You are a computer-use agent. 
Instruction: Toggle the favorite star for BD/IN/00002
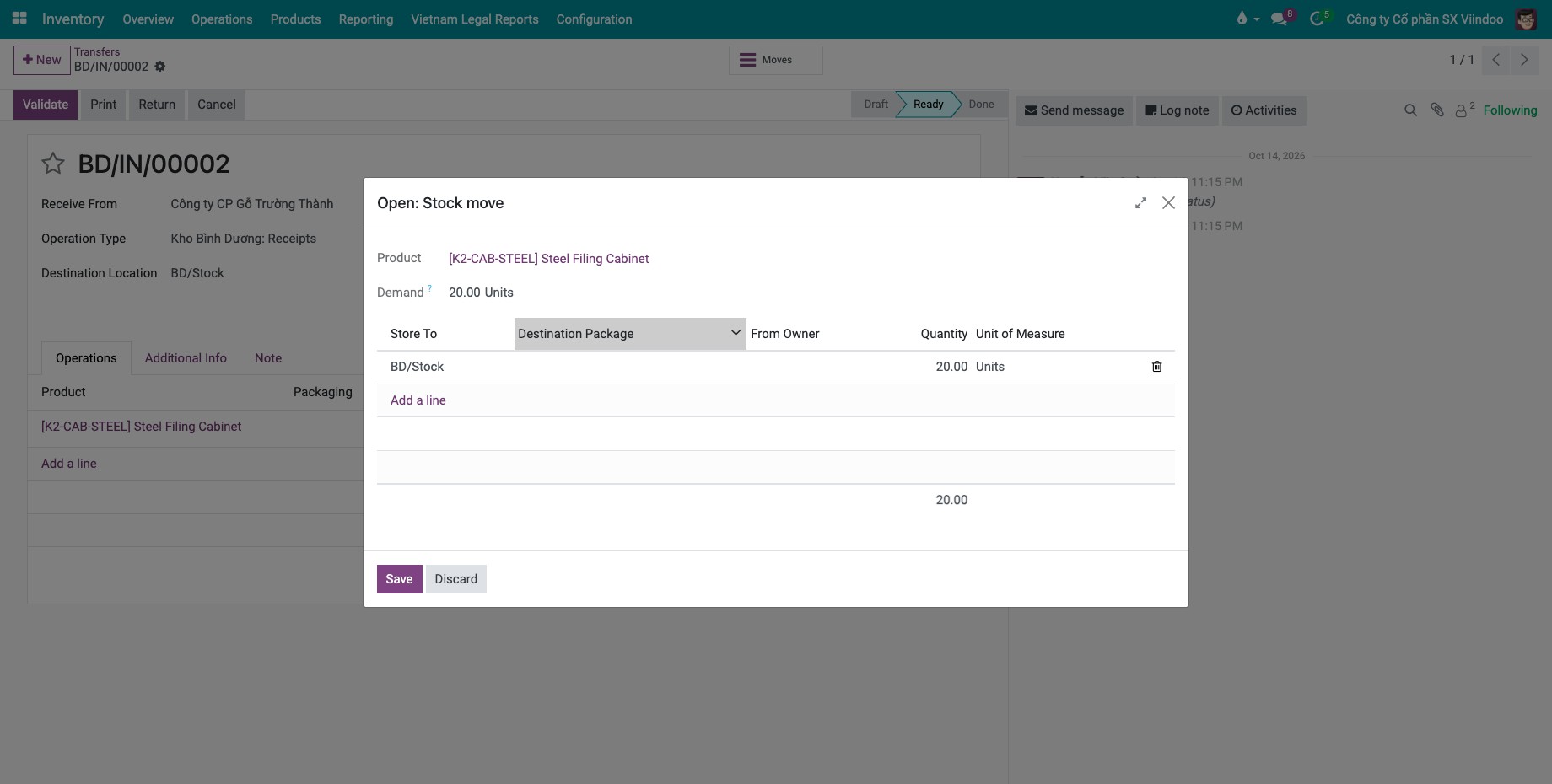point(53,164)
